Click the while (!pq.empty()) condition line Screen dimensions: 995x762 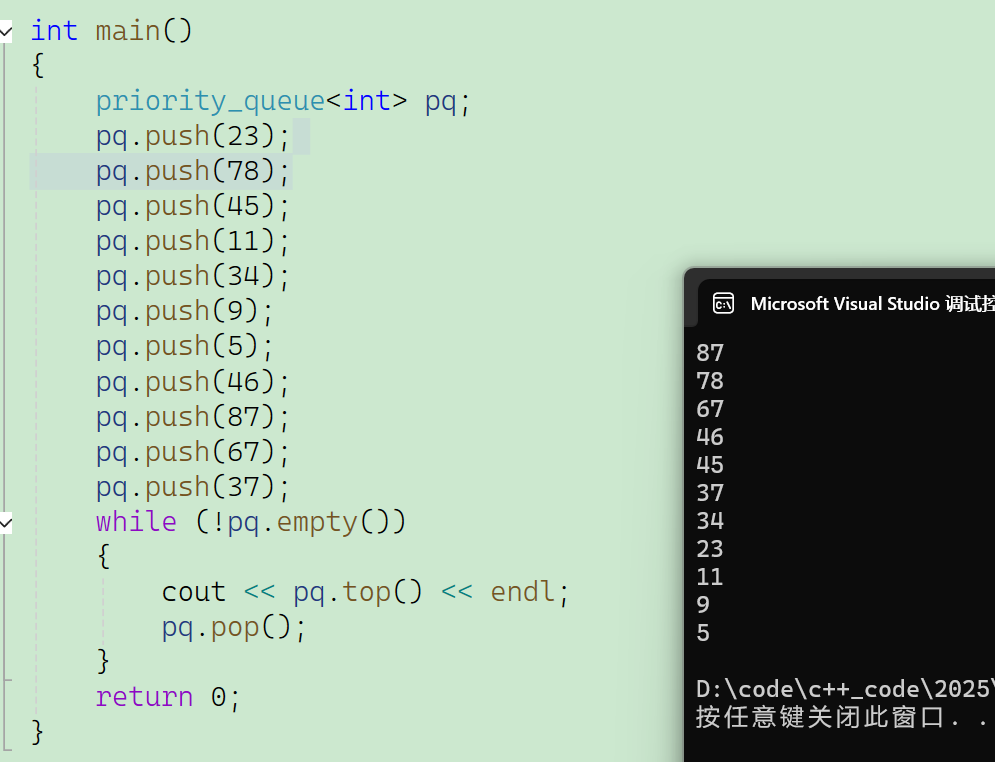[251, 522]
